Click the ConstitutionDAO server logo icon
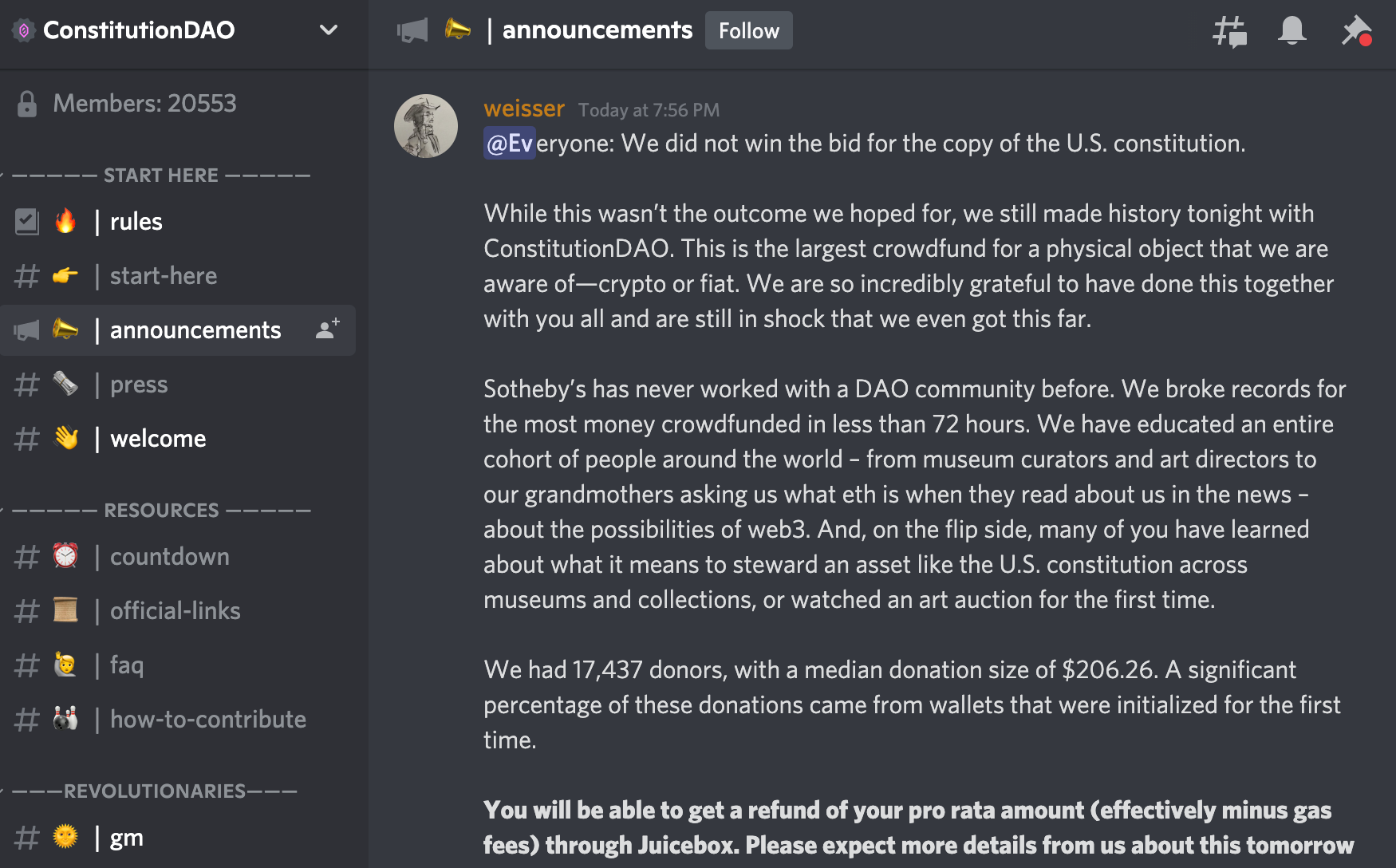 click(24, 30)
